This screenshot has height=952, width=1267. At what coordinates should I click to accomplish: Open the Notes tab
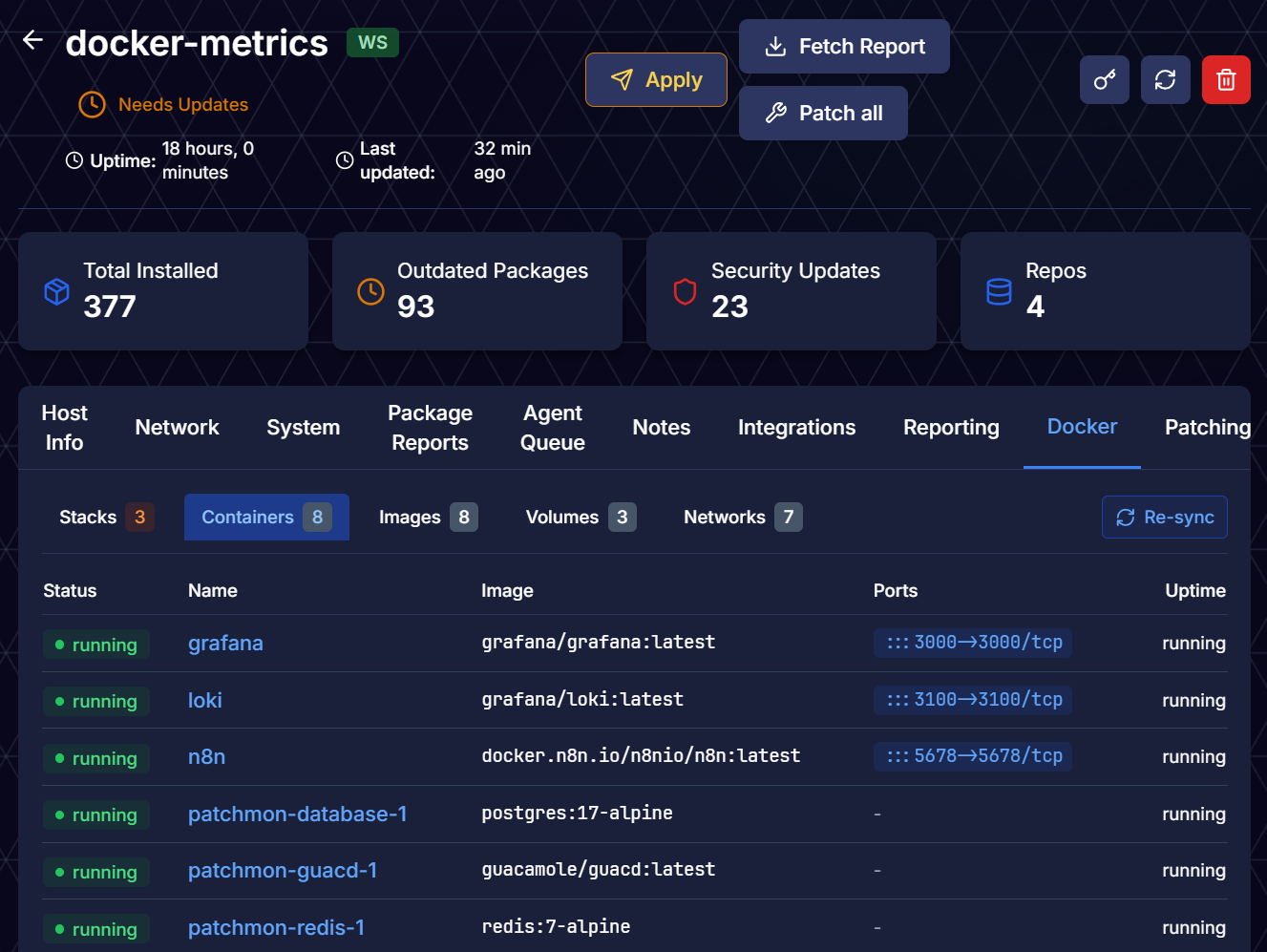click(x=662, y=428)
